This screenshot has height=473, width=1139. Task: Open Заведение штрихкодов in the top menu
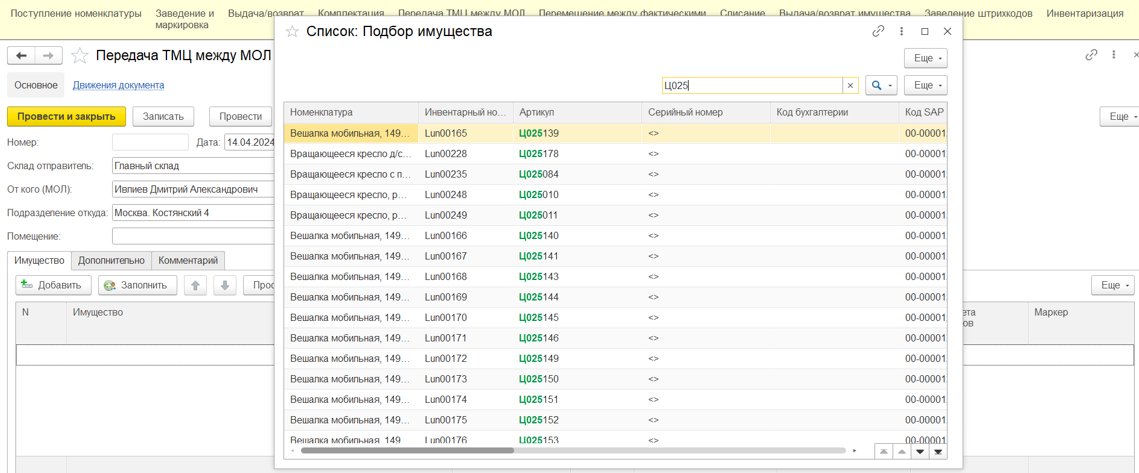pos(978,14)
